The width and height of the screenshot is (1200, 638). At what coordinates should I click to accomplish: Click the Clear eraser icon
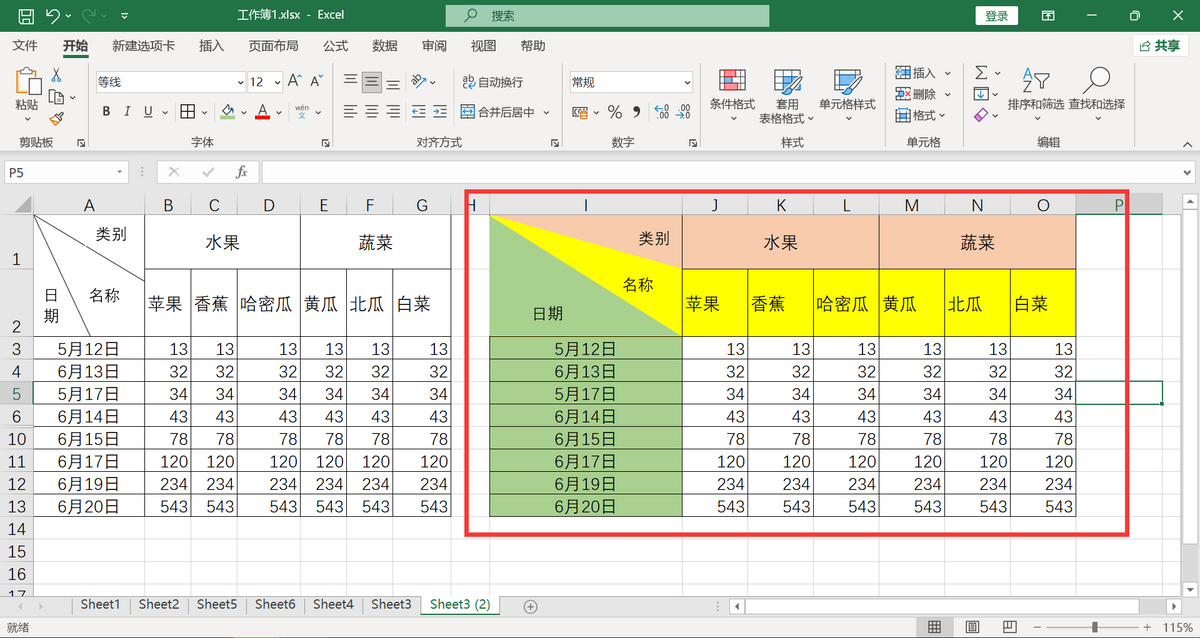(981, 115)
